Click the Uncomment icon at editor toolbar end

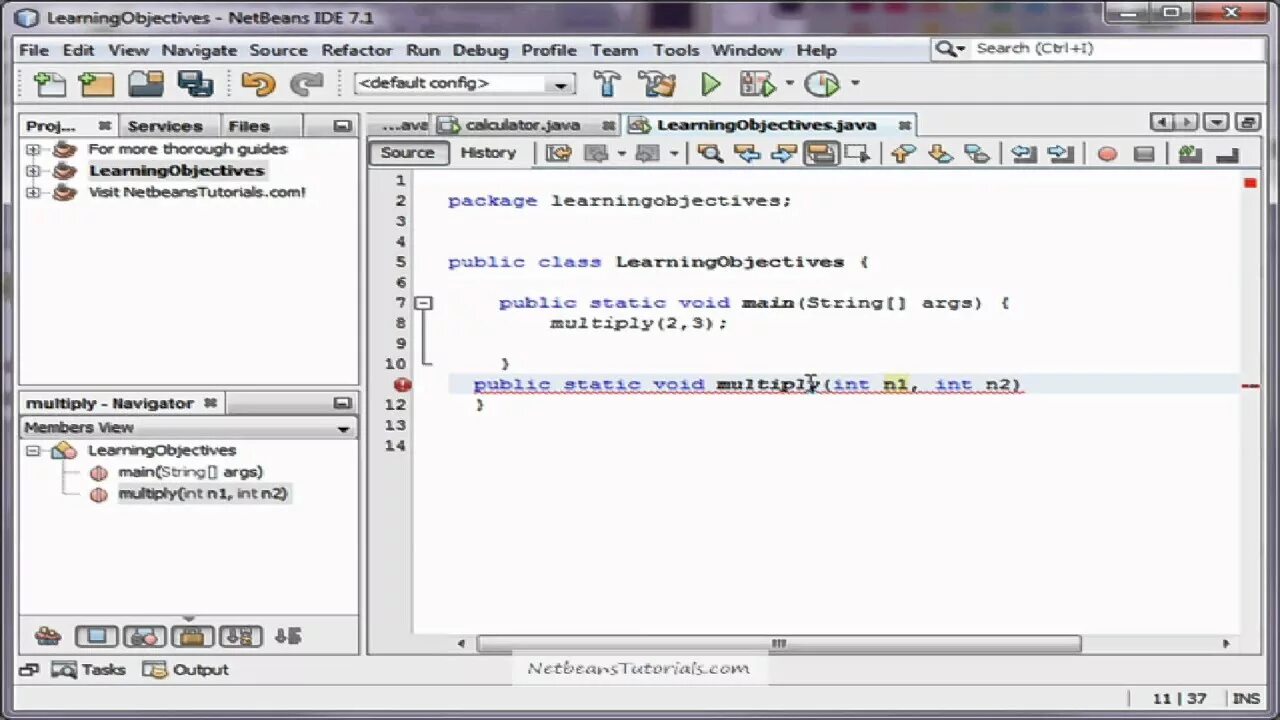[x=1226, y=153]
